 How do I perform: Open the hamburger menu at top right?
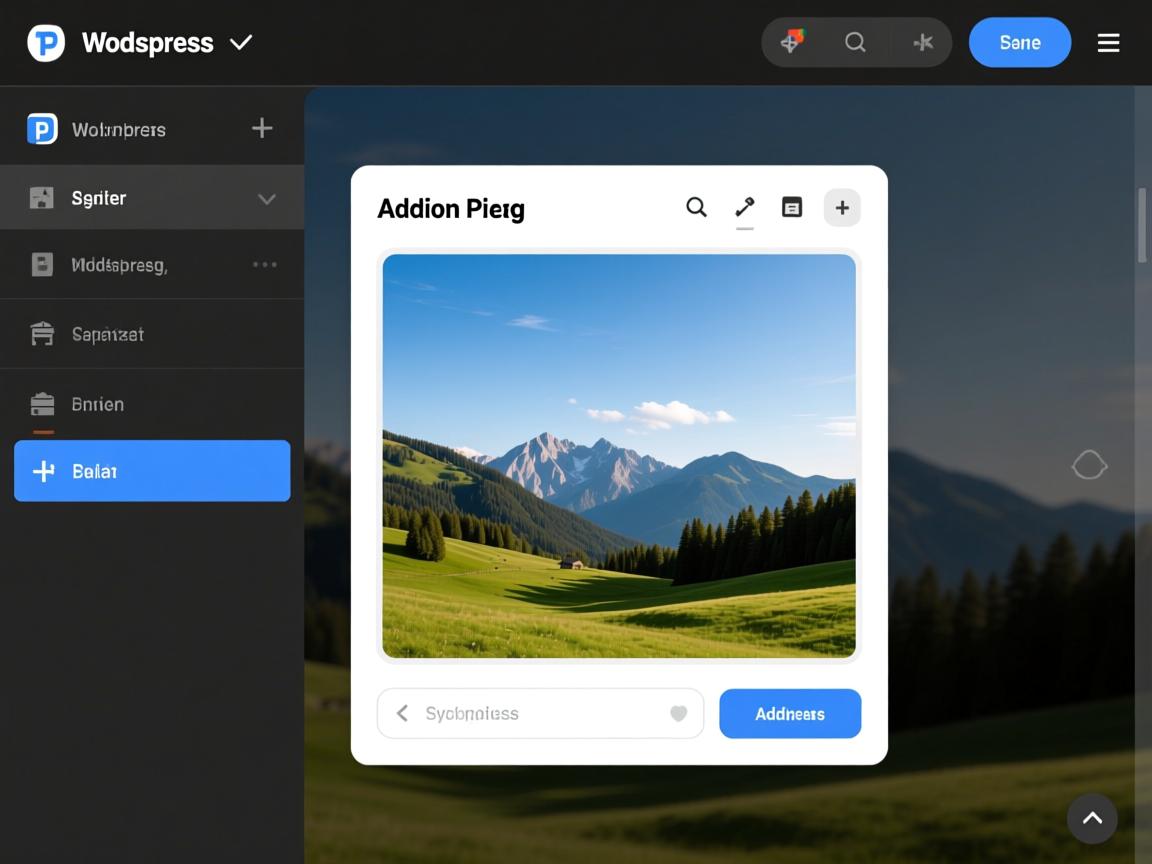1108,42
